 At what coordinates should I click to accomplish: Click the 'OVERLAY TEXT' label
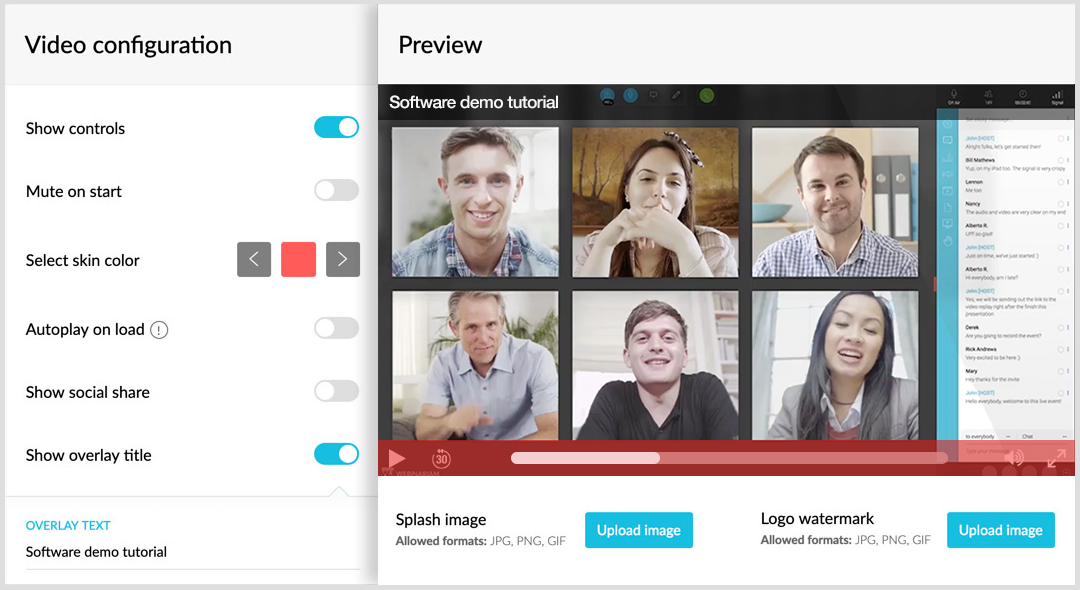68,525
